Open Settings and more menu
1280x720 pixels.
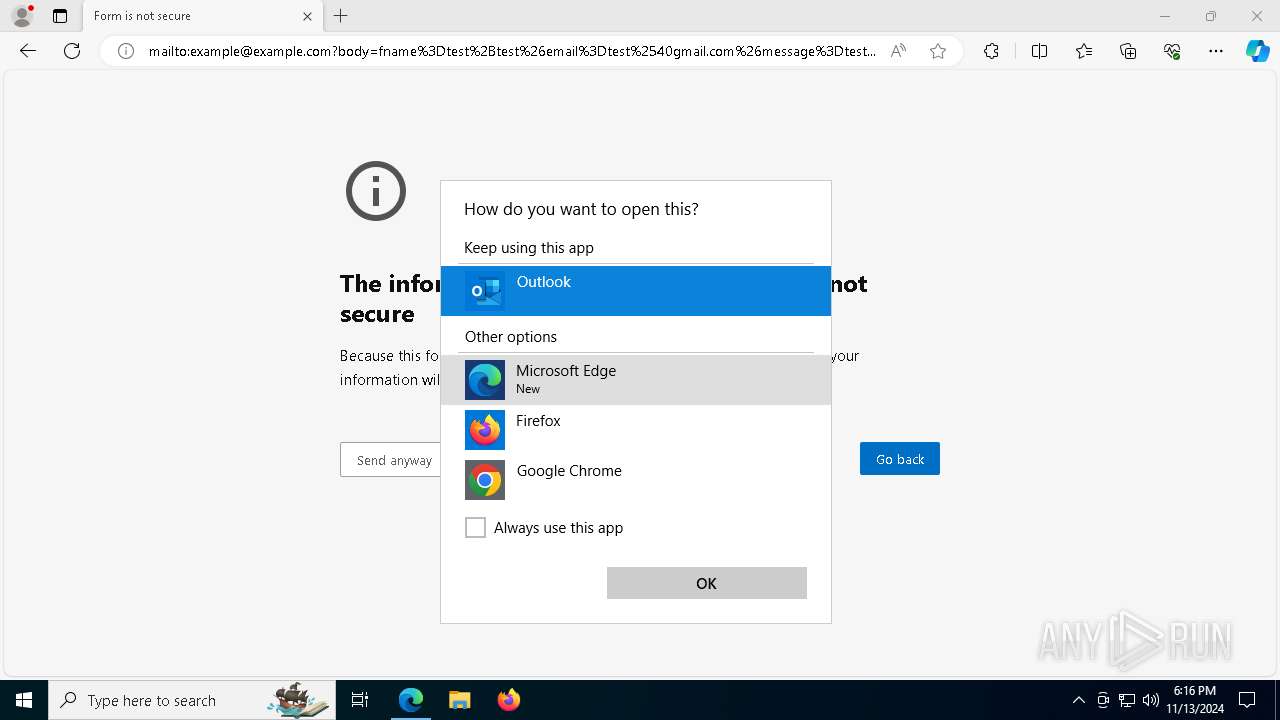(1216, 51)
